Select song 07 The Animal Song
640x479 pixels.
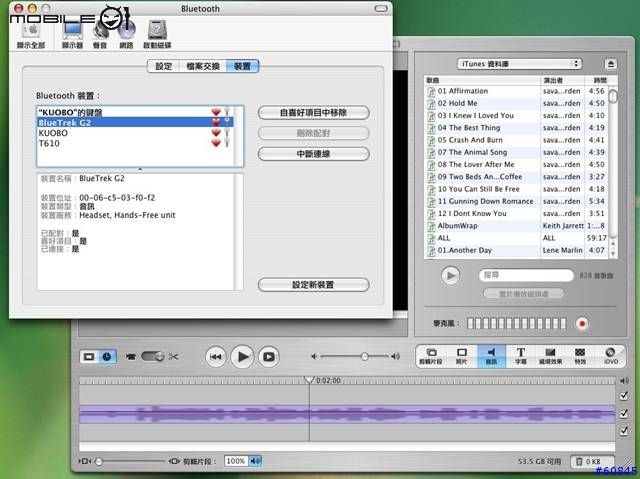[516, 152]
